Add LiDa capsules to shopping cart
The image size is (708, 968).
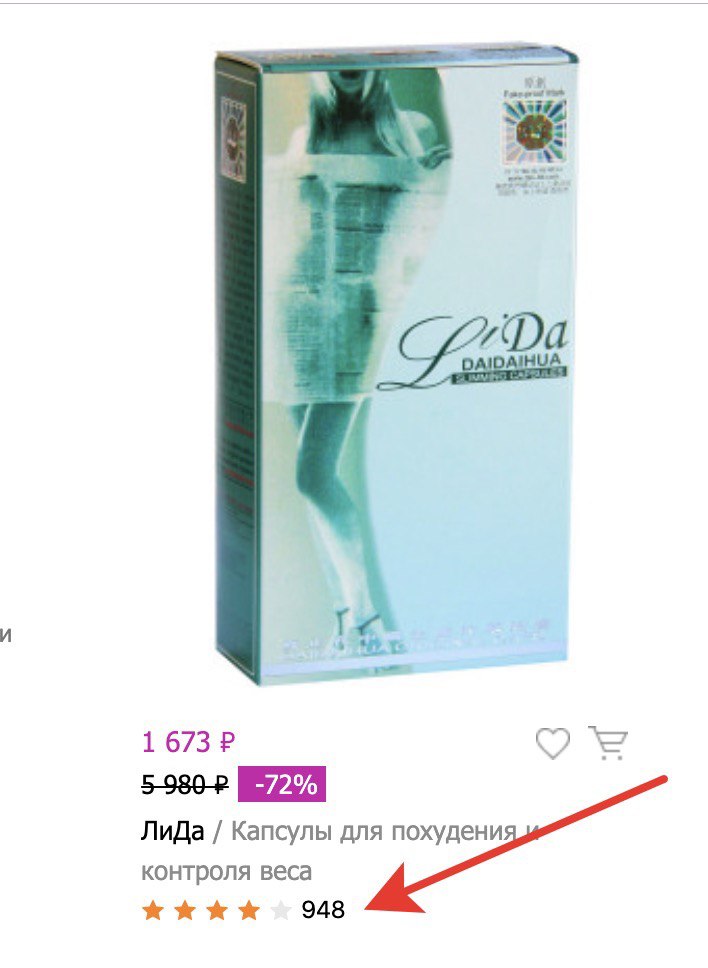[x=608, y=743]
